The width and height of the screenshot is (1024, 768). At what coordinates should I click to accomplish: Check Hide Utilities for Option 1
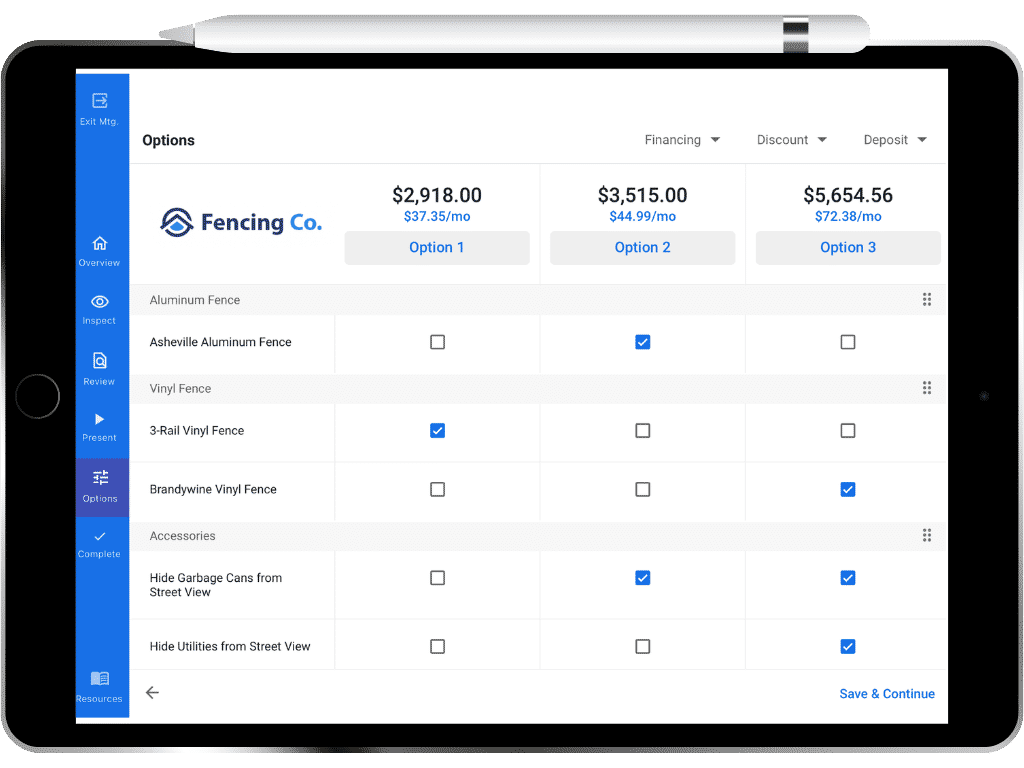(438, 647)
